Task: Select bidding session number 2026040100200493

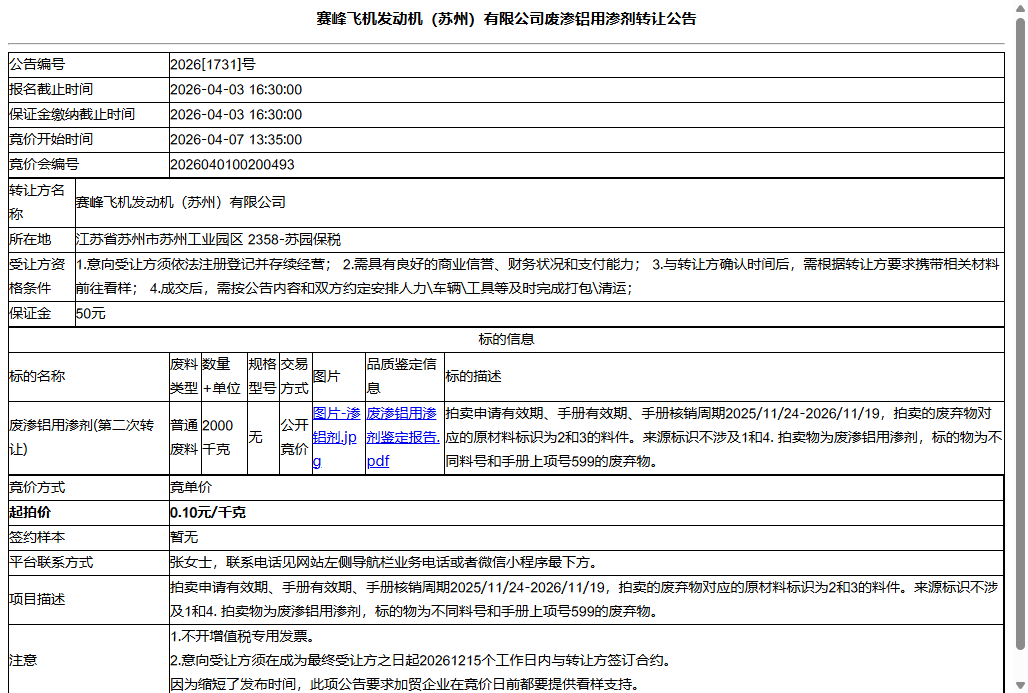Action: 232,164
